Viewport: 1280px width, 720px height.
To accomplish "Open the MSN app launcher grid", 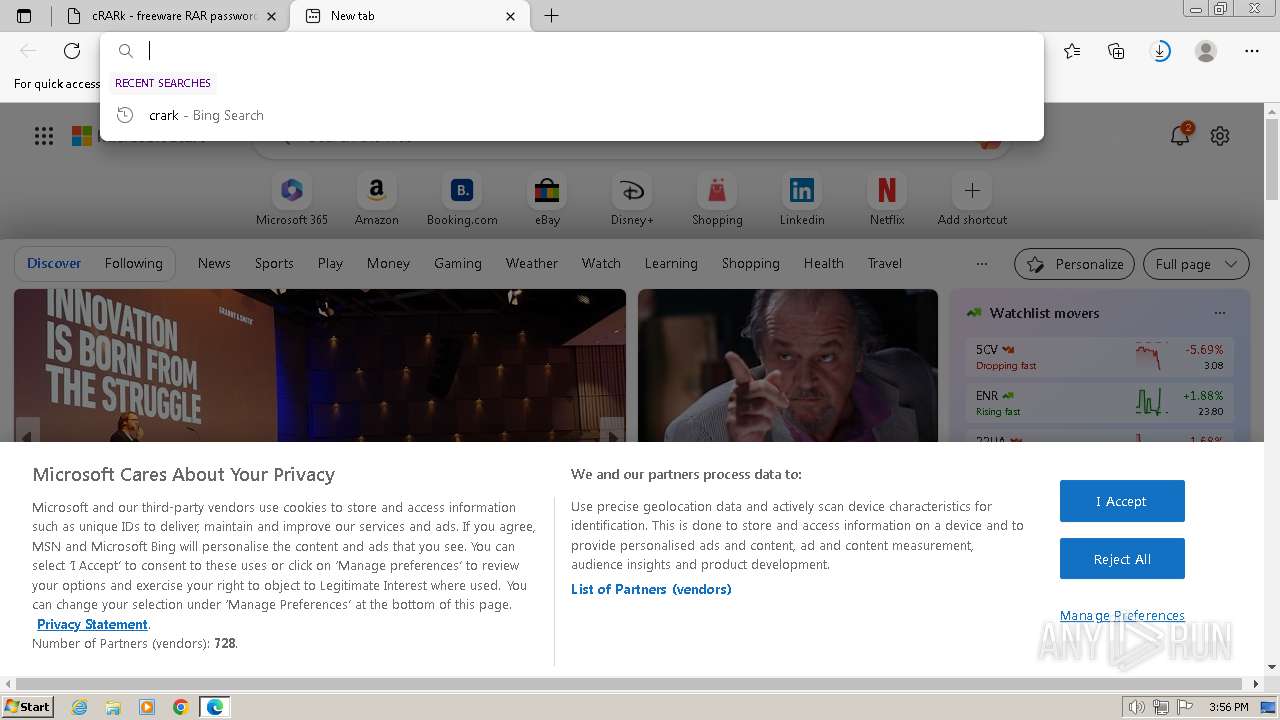I will (x=44, y=136).
